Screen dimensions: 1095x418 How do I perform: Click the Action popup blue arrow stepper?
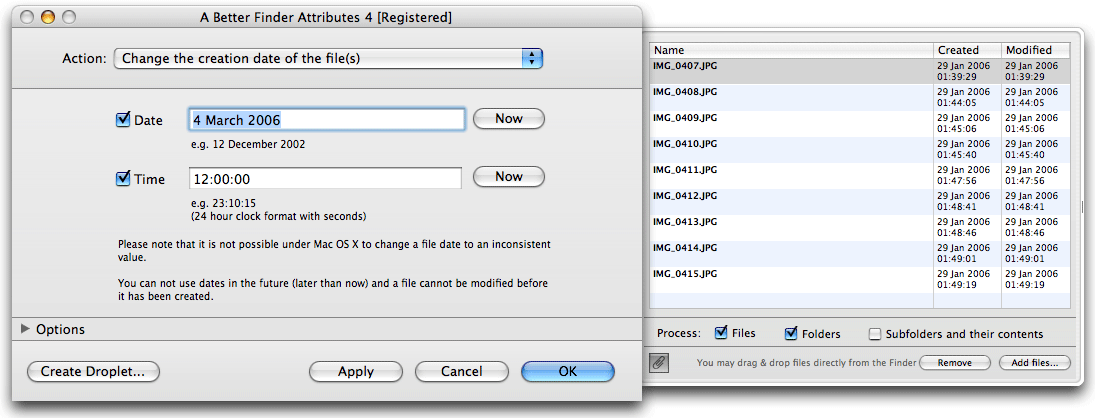click(532, 59)
